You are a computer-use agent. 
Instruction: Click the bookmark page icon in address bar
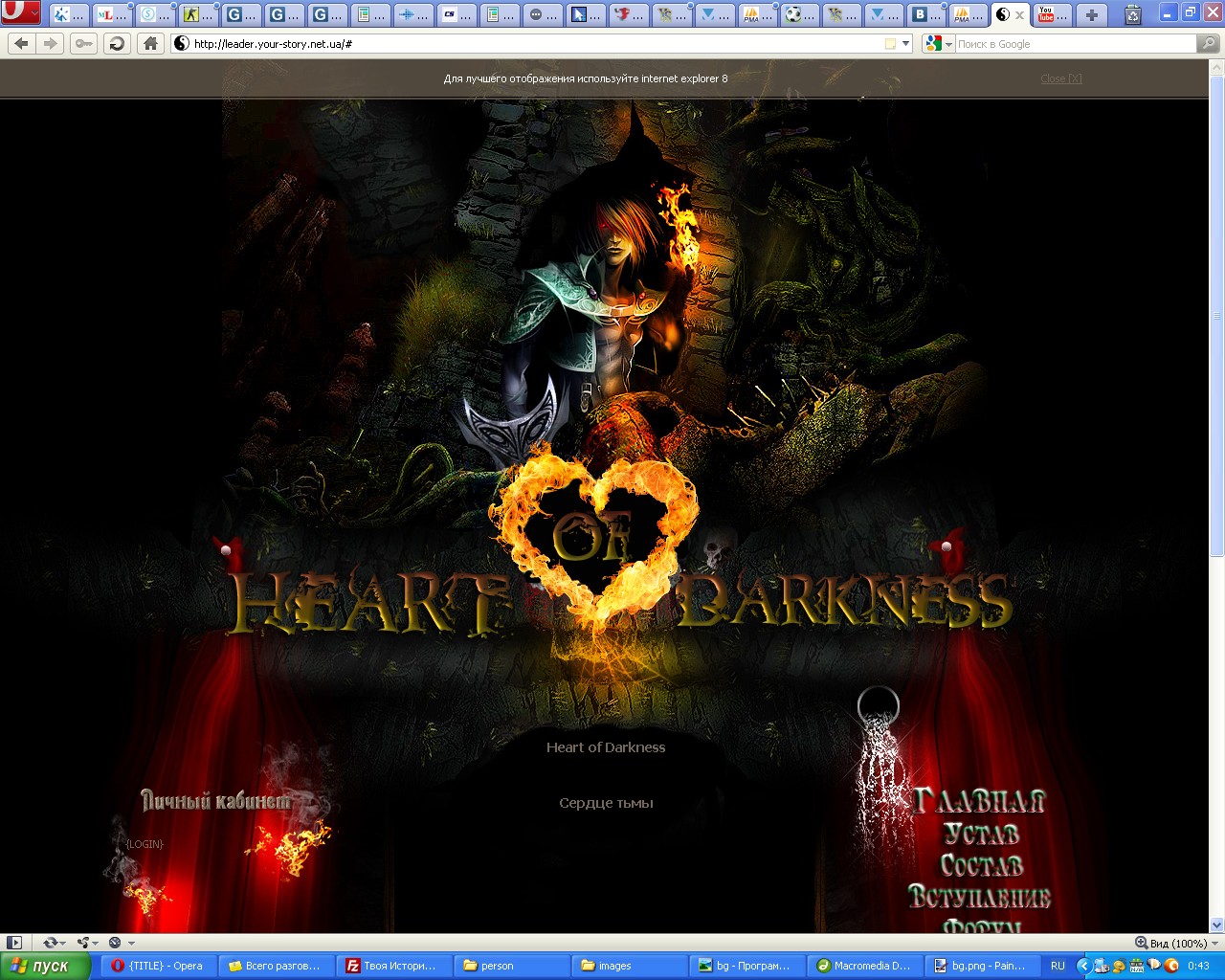point(890,44)
